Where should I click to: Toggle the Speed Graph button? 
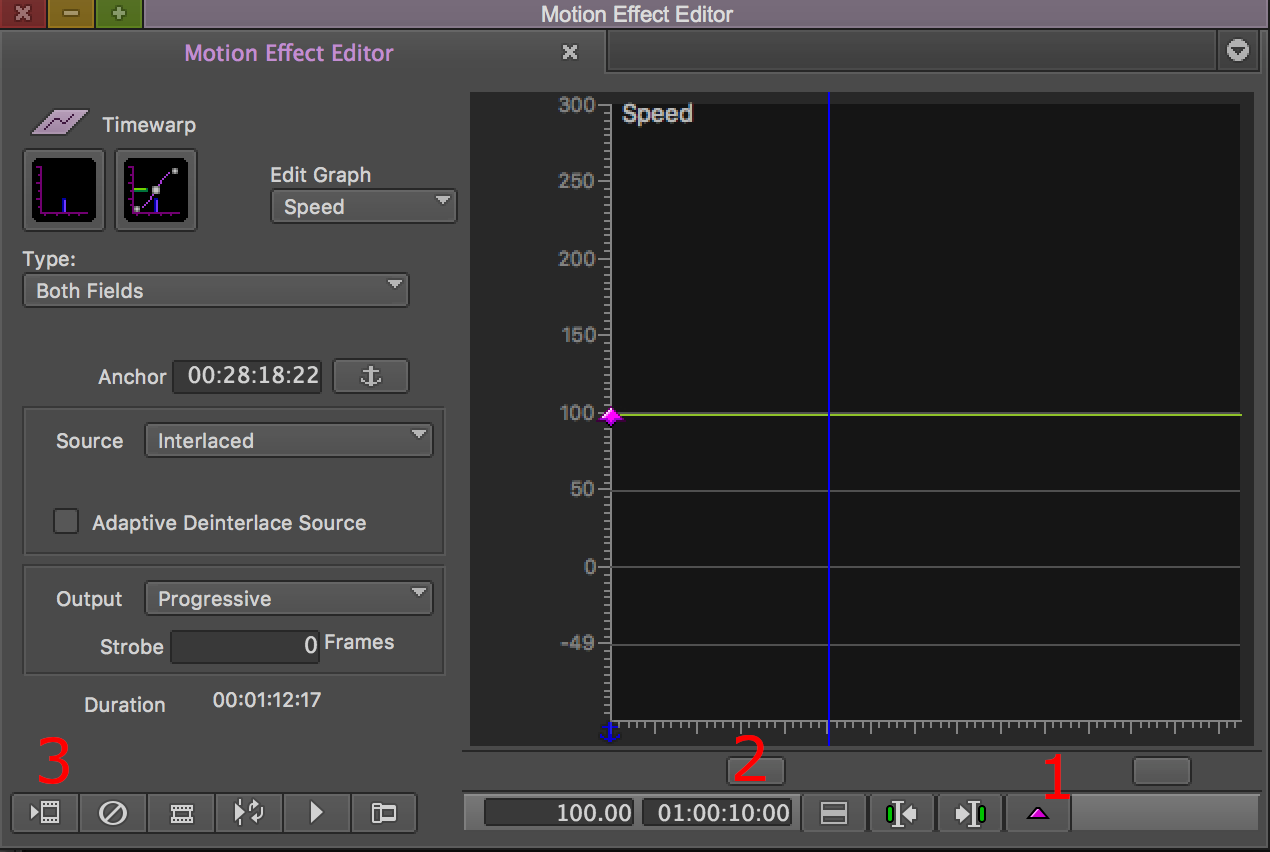[64, 190]
